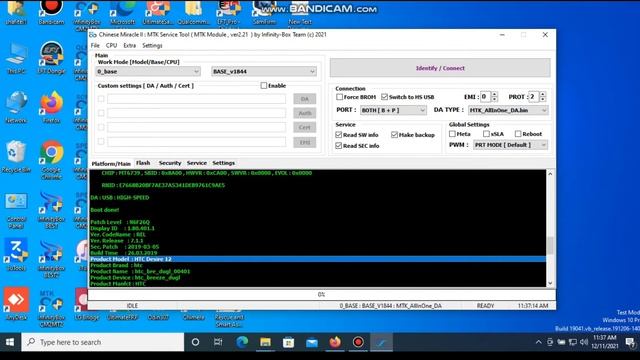
Task: Click the 0% progress bar
Action: pos(322,294)
